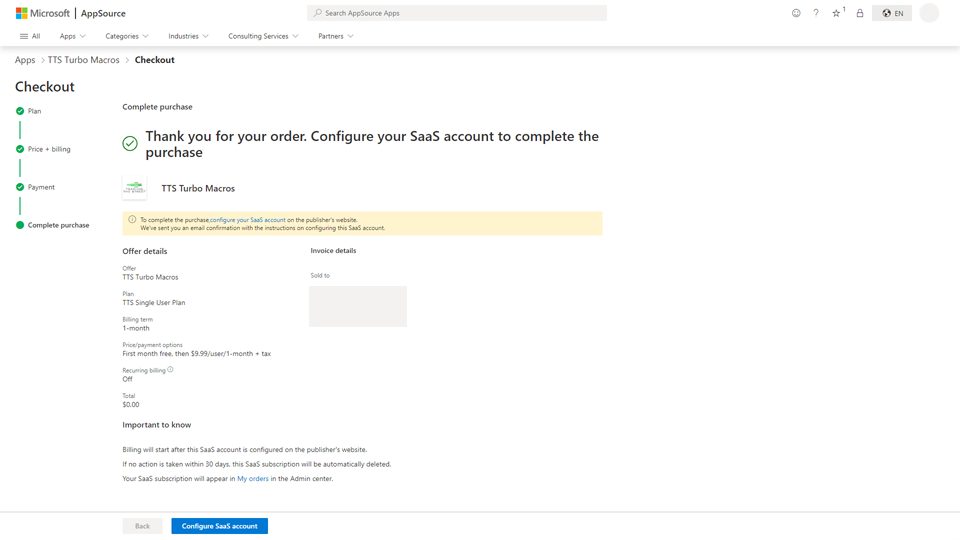
Task: Click the Sold to address box
Action: (x=358, y=306)
